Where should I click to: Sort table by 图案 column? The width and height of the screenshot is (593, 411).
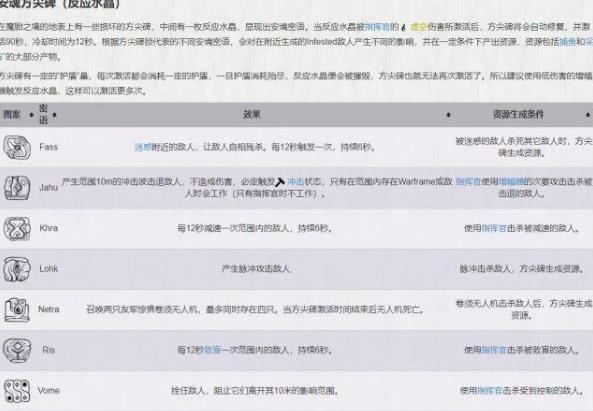pos(31,115)
